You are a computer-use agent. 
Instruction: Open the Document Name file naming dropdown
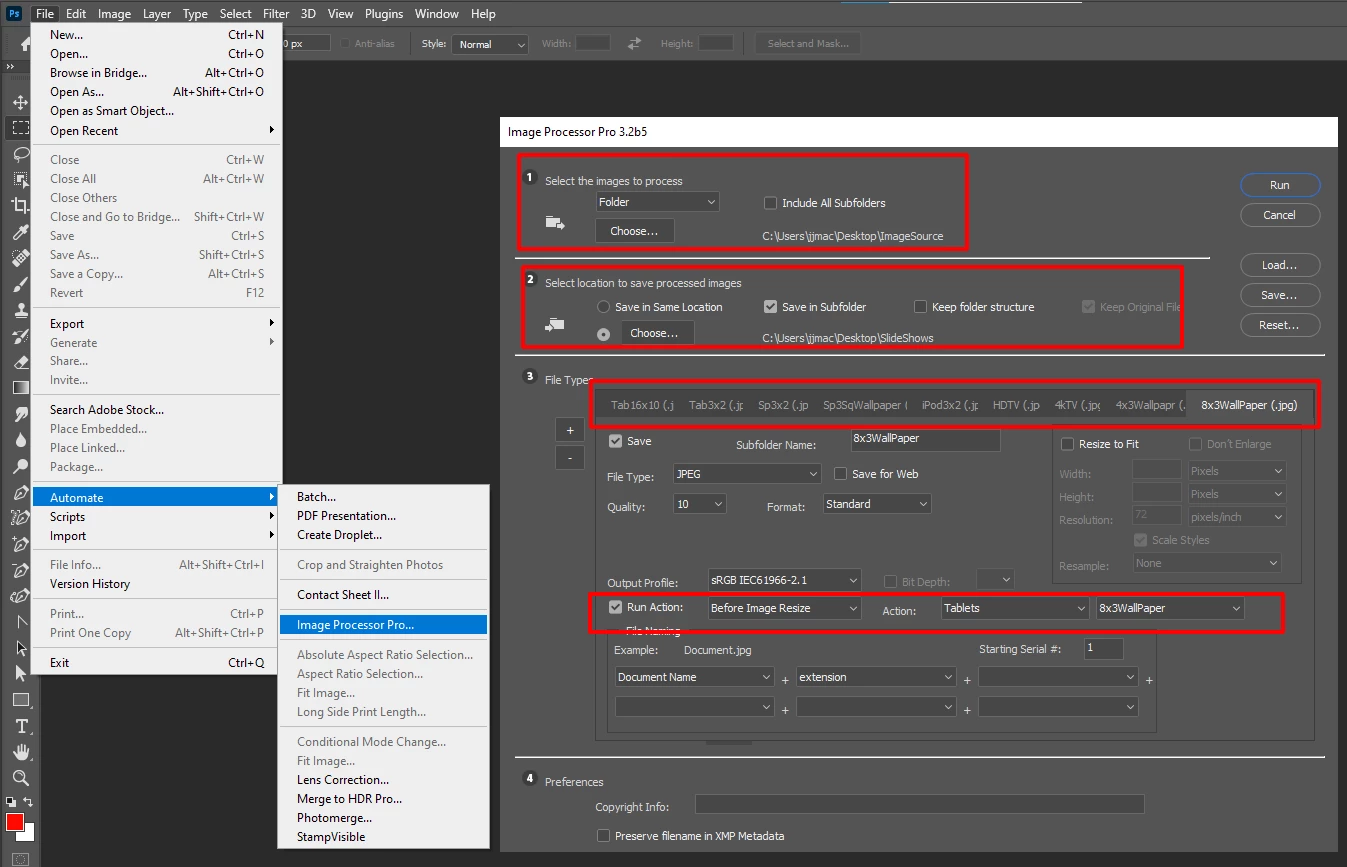(694, 677)
